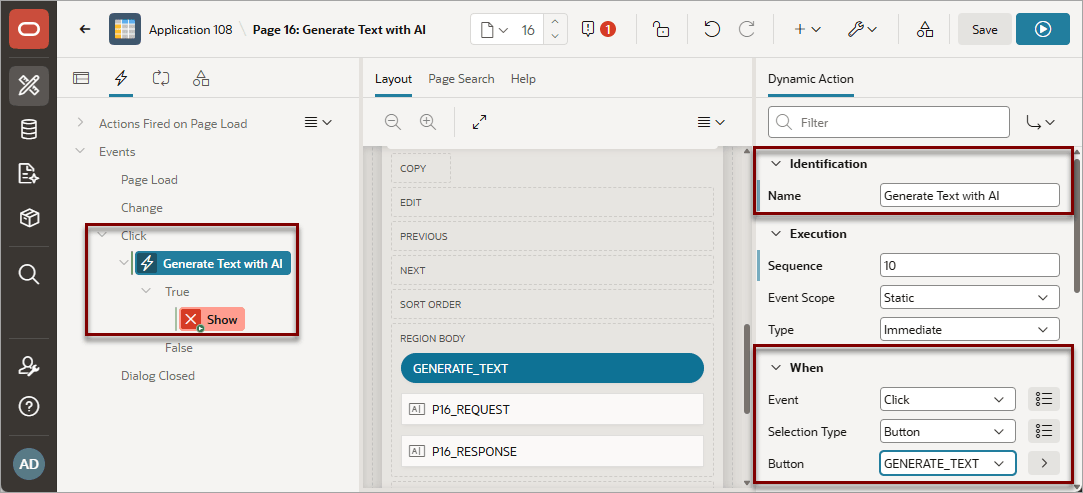Viewport: 1083px width, 493px height.
Task: Expand Actions Fired on Page Load
Action: (81, 123)
